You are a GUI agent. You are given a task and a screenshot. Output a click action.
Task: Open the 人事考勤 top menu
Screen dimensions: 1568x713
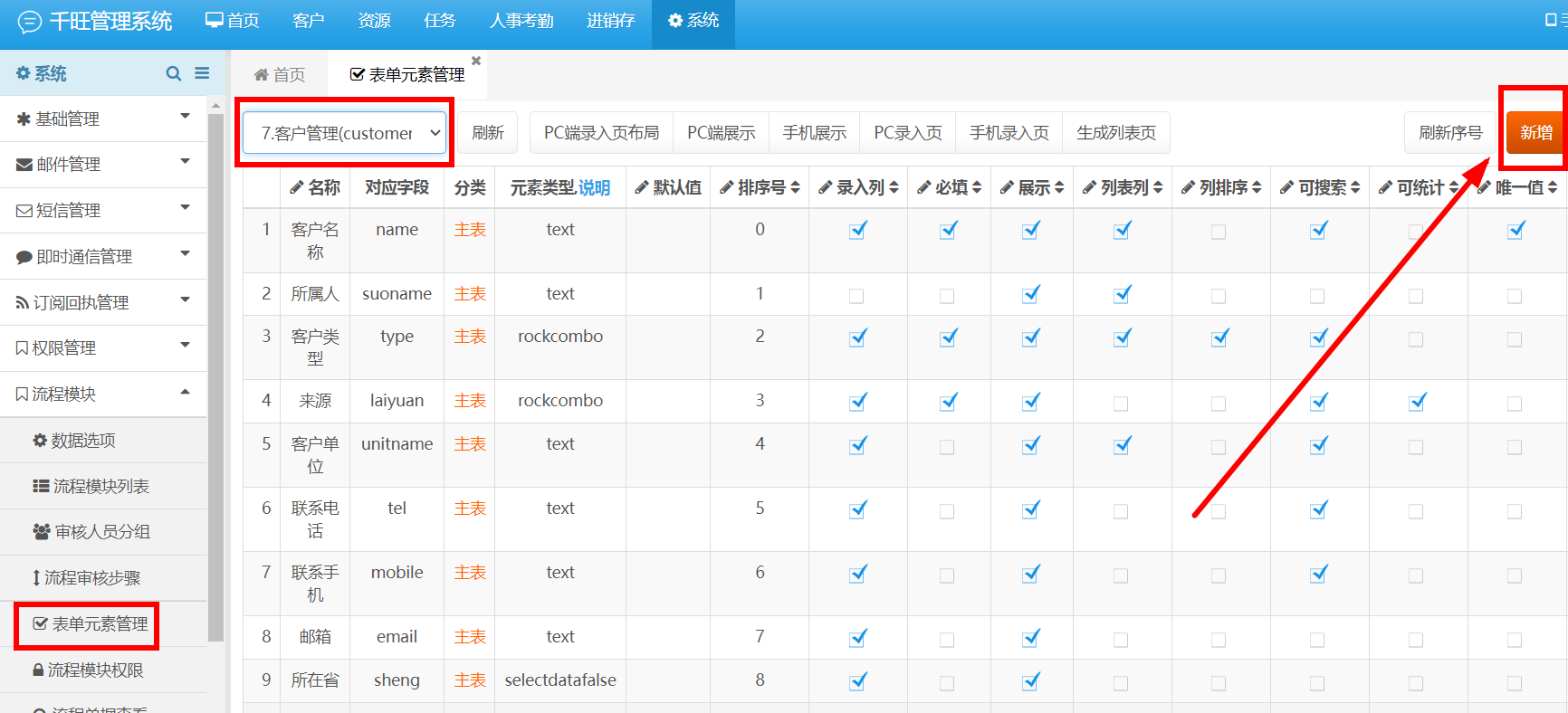[x=521, y=21]
